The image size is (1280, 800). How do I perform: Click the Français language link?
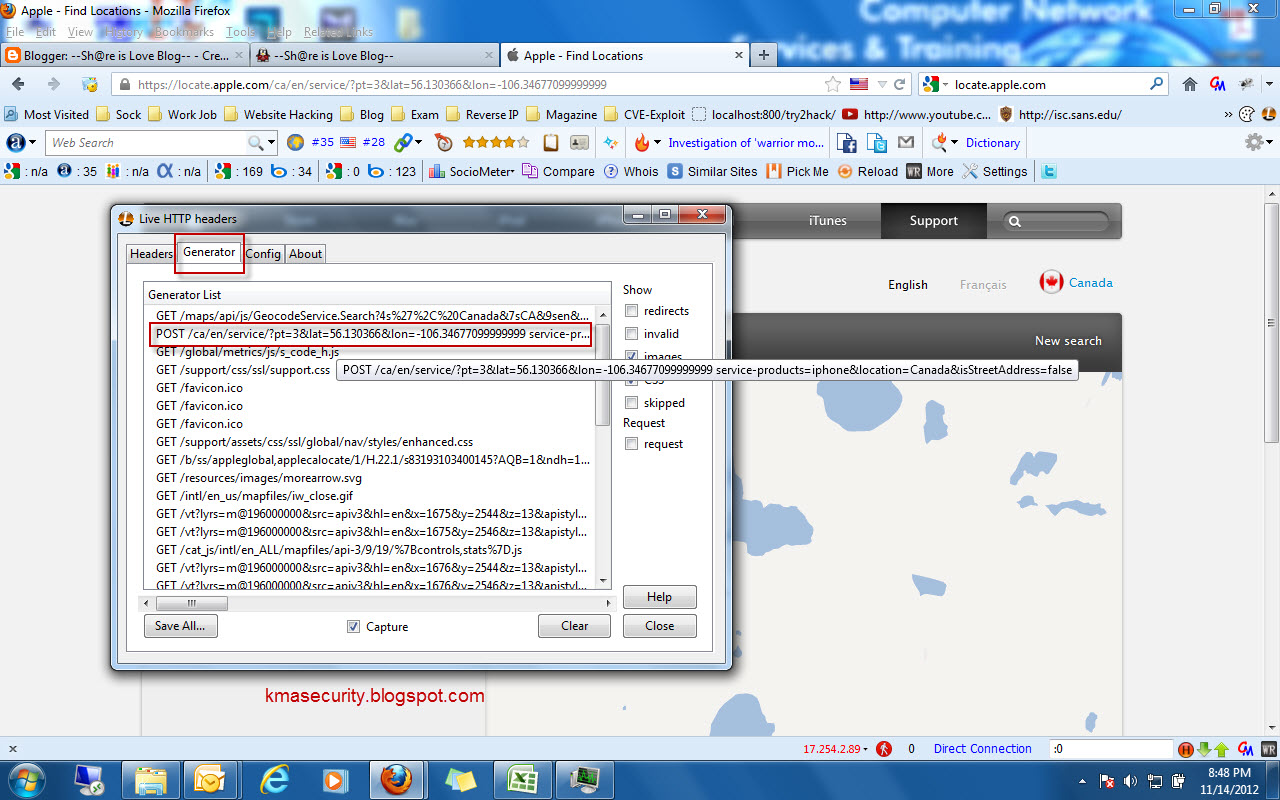(x=983, y=285)
